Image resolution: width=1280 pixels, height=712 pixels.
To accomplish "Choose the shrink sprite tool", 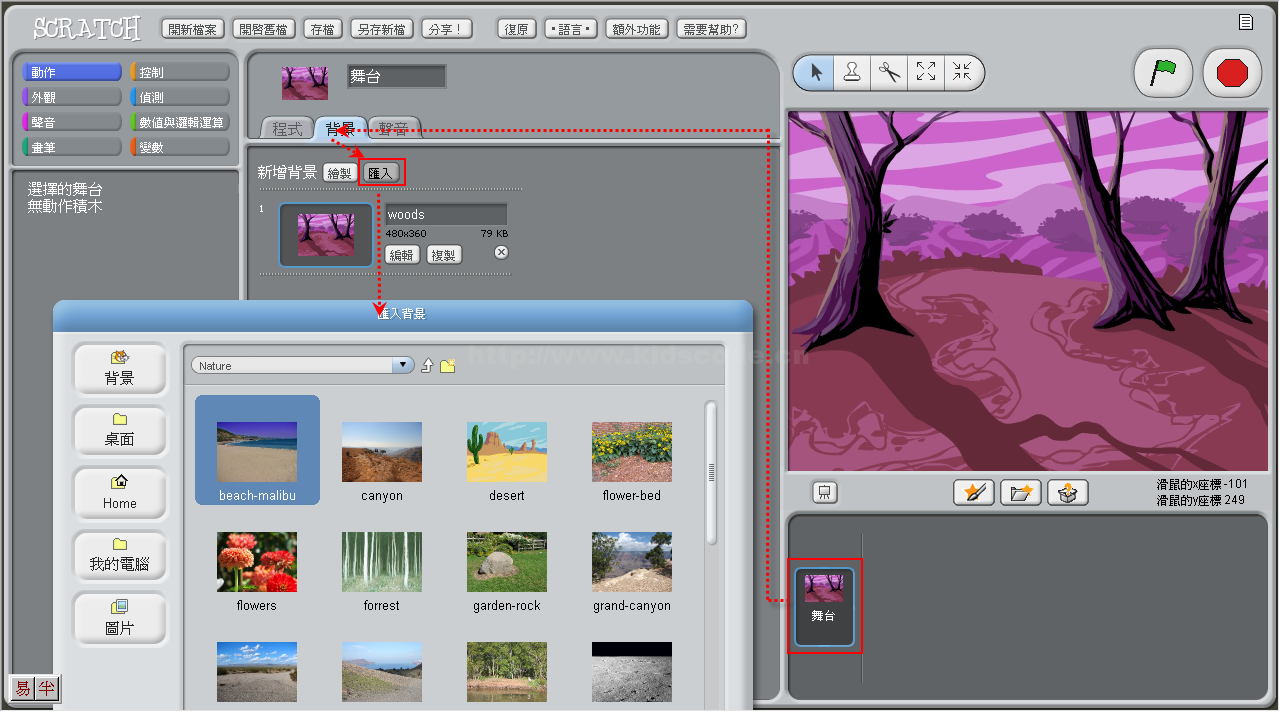I will (962, 73).
